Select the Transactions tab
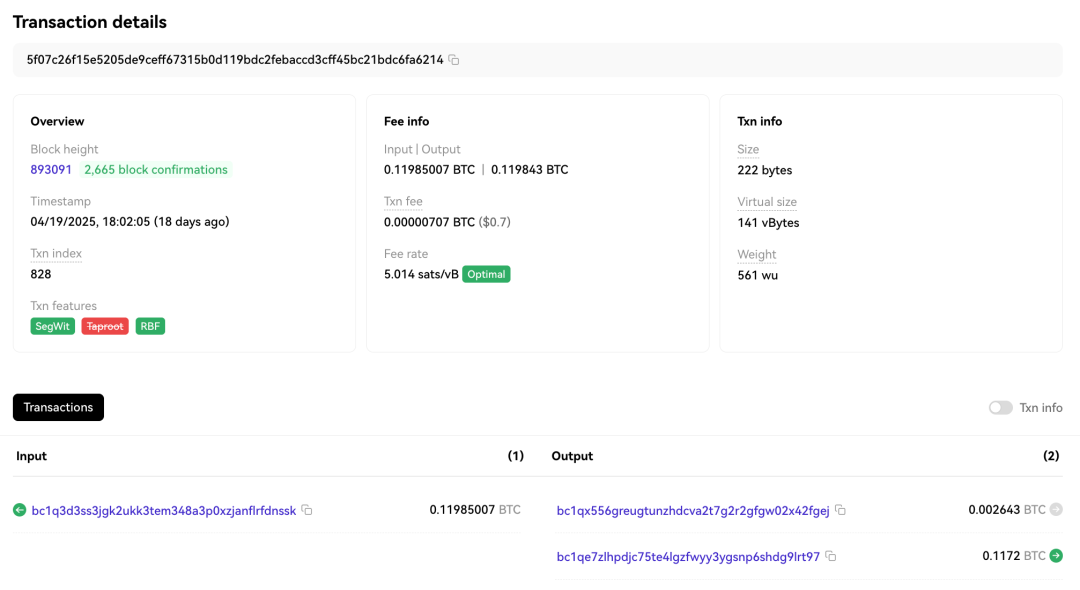 click(58, 407)
